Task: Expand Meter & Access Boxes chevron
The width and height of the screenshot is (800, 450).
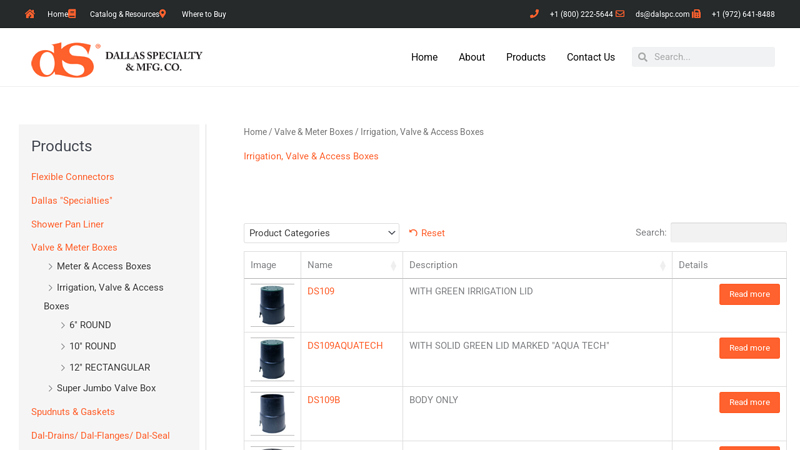Action: [51, 266]
